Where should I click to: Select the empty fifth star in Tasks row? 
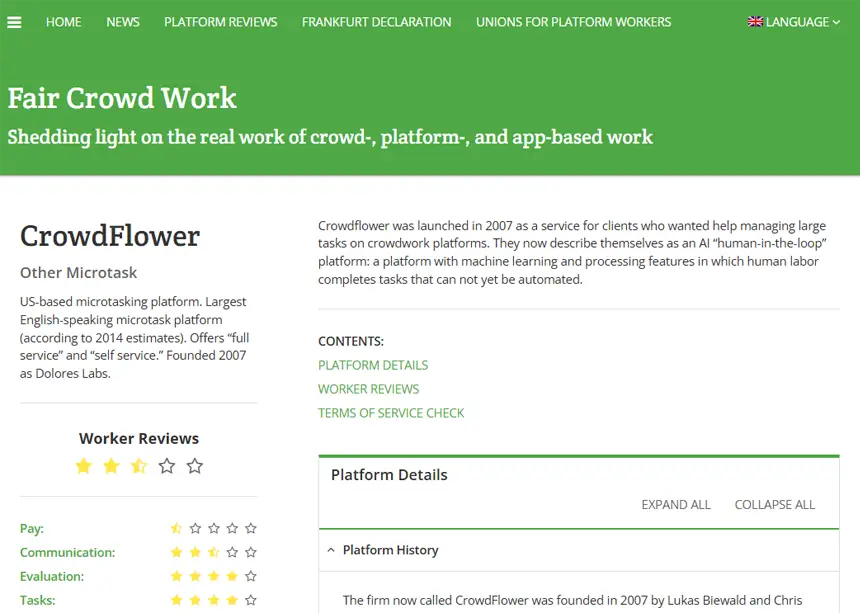click(251, 600)
